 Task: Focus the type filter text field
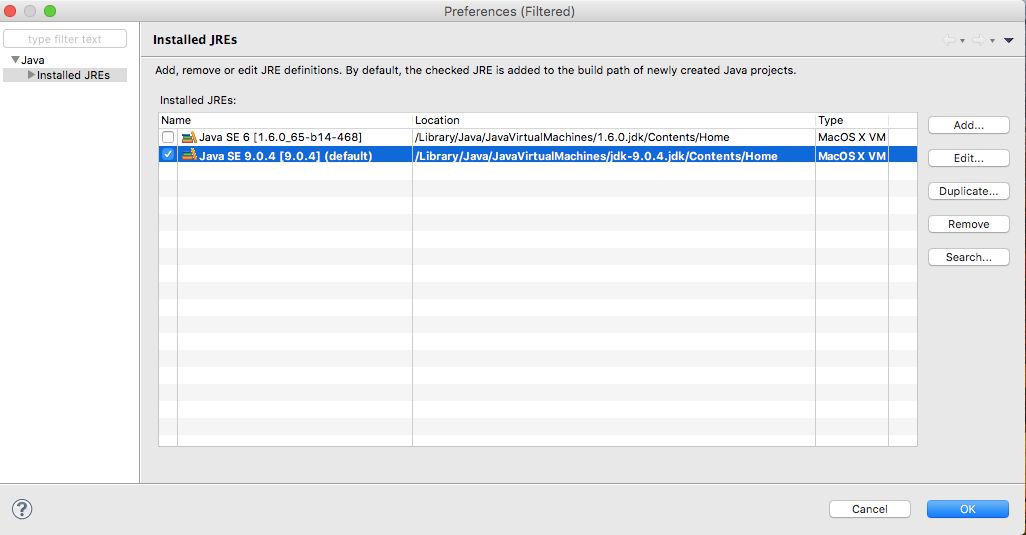tap(65, 39)
